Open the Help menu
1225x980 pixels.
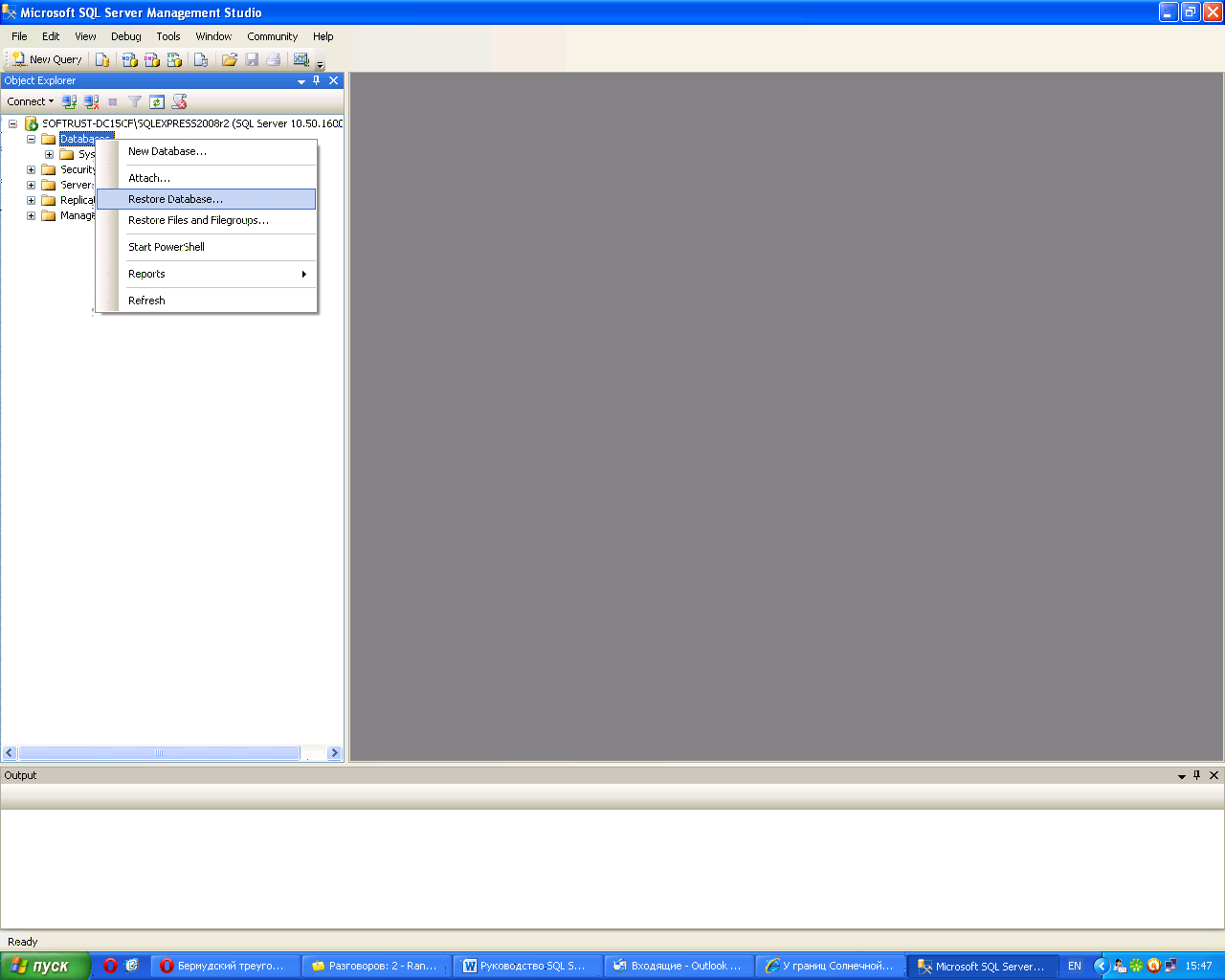pyautogui.click(x=323, y=36)
